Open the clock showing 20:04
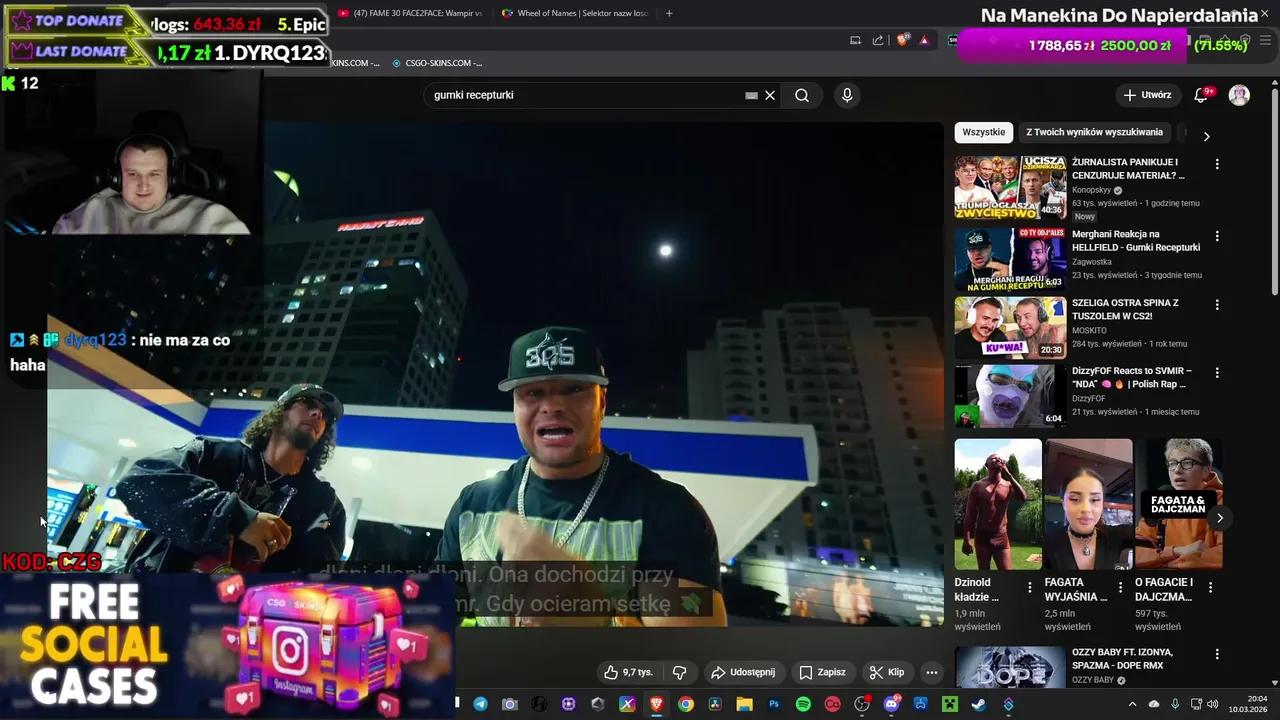 point(1248,704)
